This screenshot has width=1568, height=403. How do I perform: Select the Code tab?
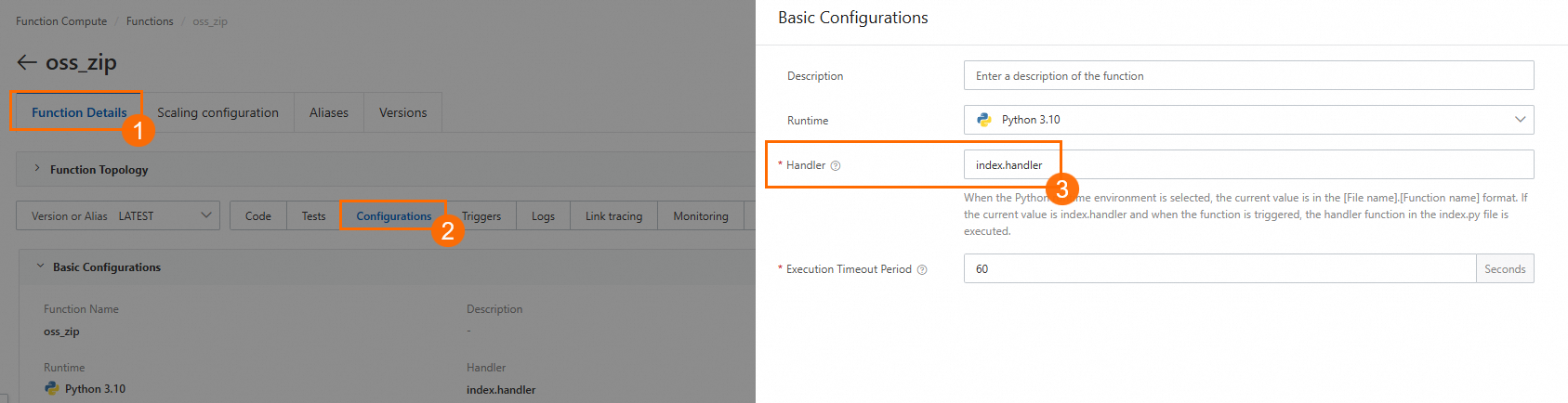(258, 215)
